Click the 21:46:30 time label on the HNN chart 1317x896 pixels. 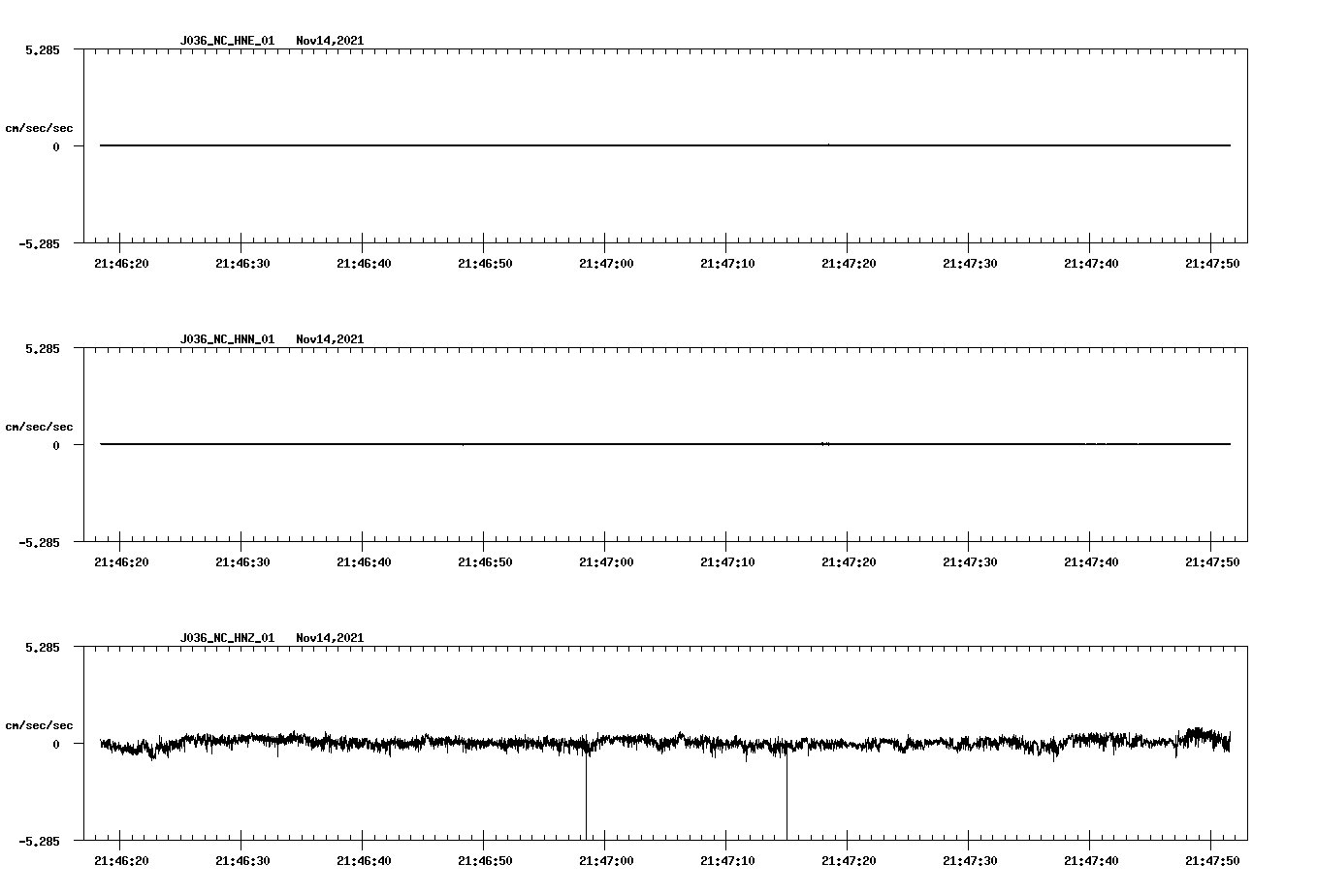point(242,562)
